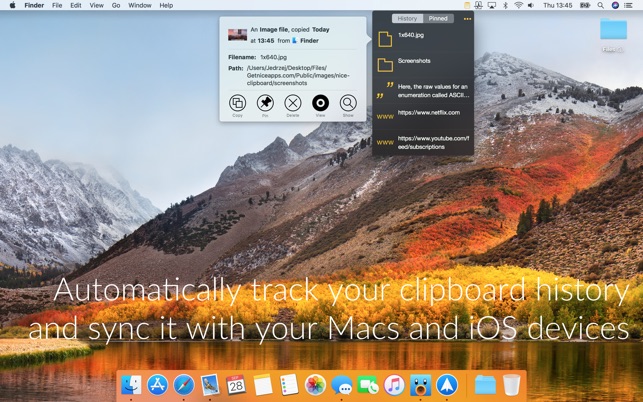The width and height of the screenshot is (643, 402).
Task: Click the Copy action icon in clip details
Action: tap(237, 103)
